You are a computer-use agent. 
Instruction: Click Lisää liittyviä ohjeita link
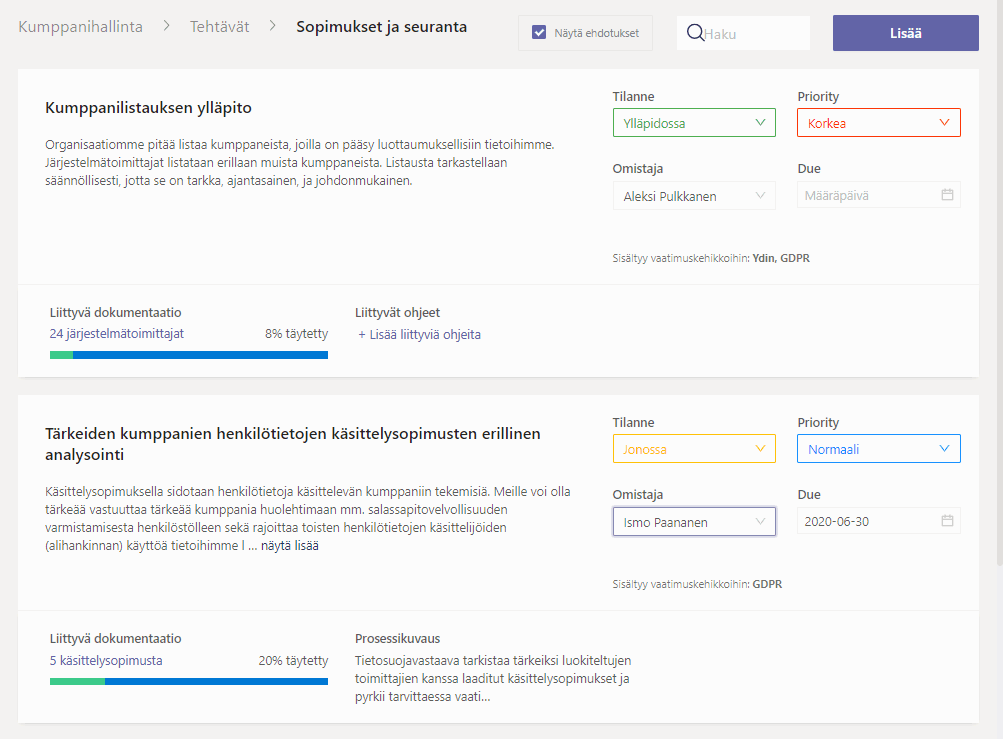pos(419,334)
